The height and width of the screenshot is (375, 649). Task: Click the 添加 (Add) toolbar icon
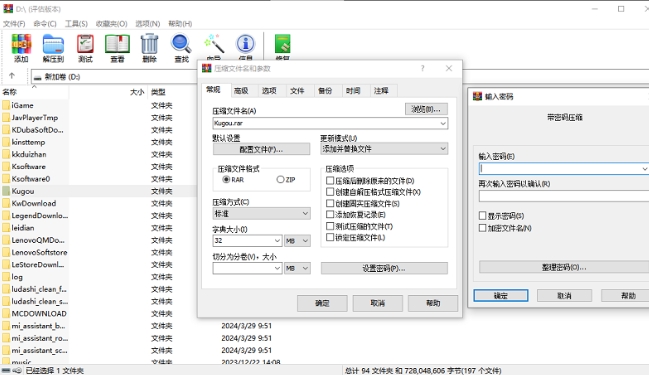(x=21, y=44)
